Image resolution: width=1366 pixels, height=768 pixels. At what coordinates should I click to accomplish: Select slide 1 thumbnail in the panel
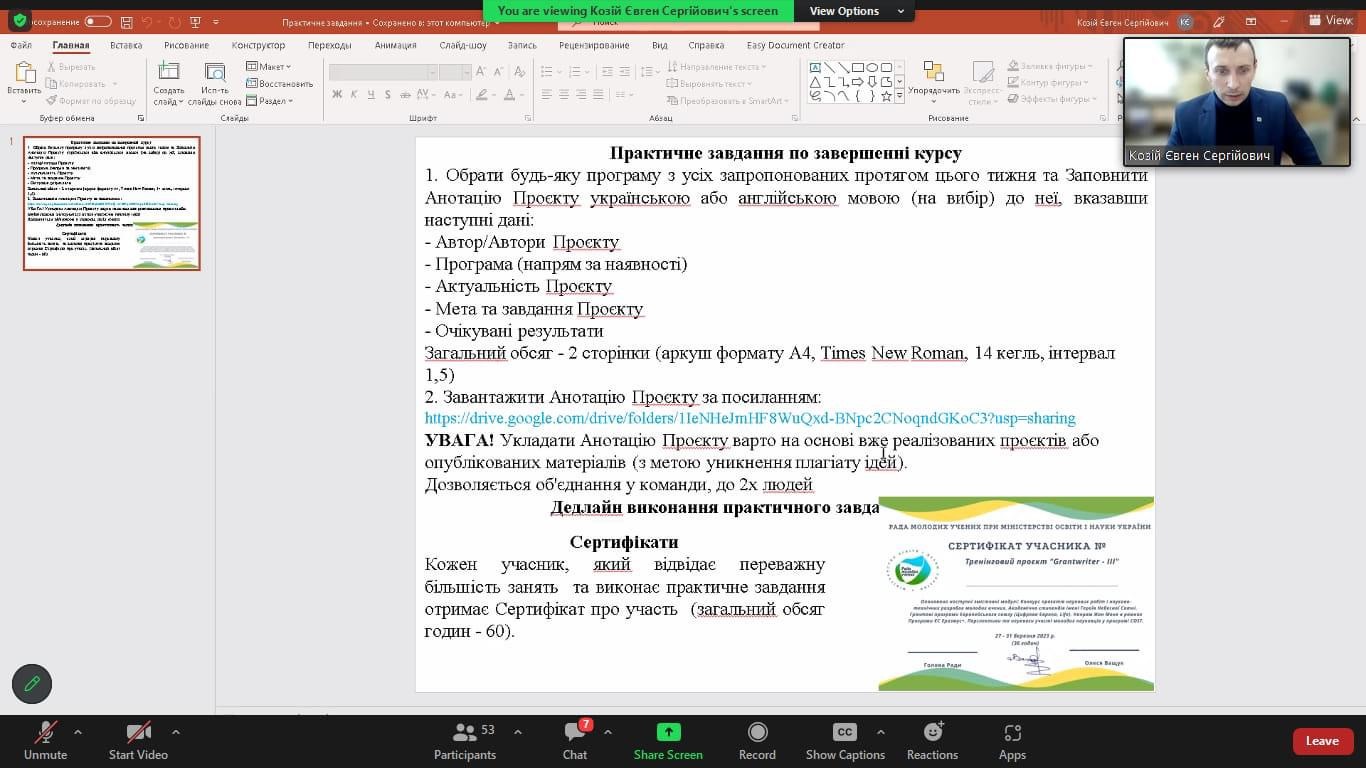(112, 203)
